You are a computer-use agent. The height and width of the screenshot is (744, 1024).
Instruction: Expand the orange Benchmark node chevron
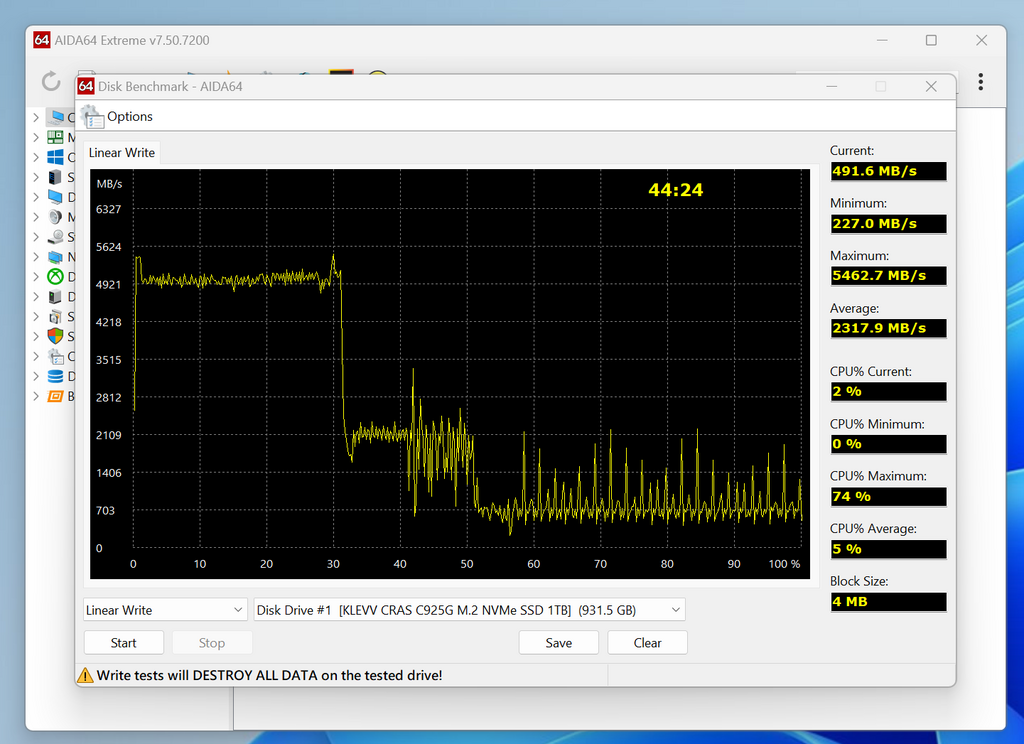click(x=36, y=396)
